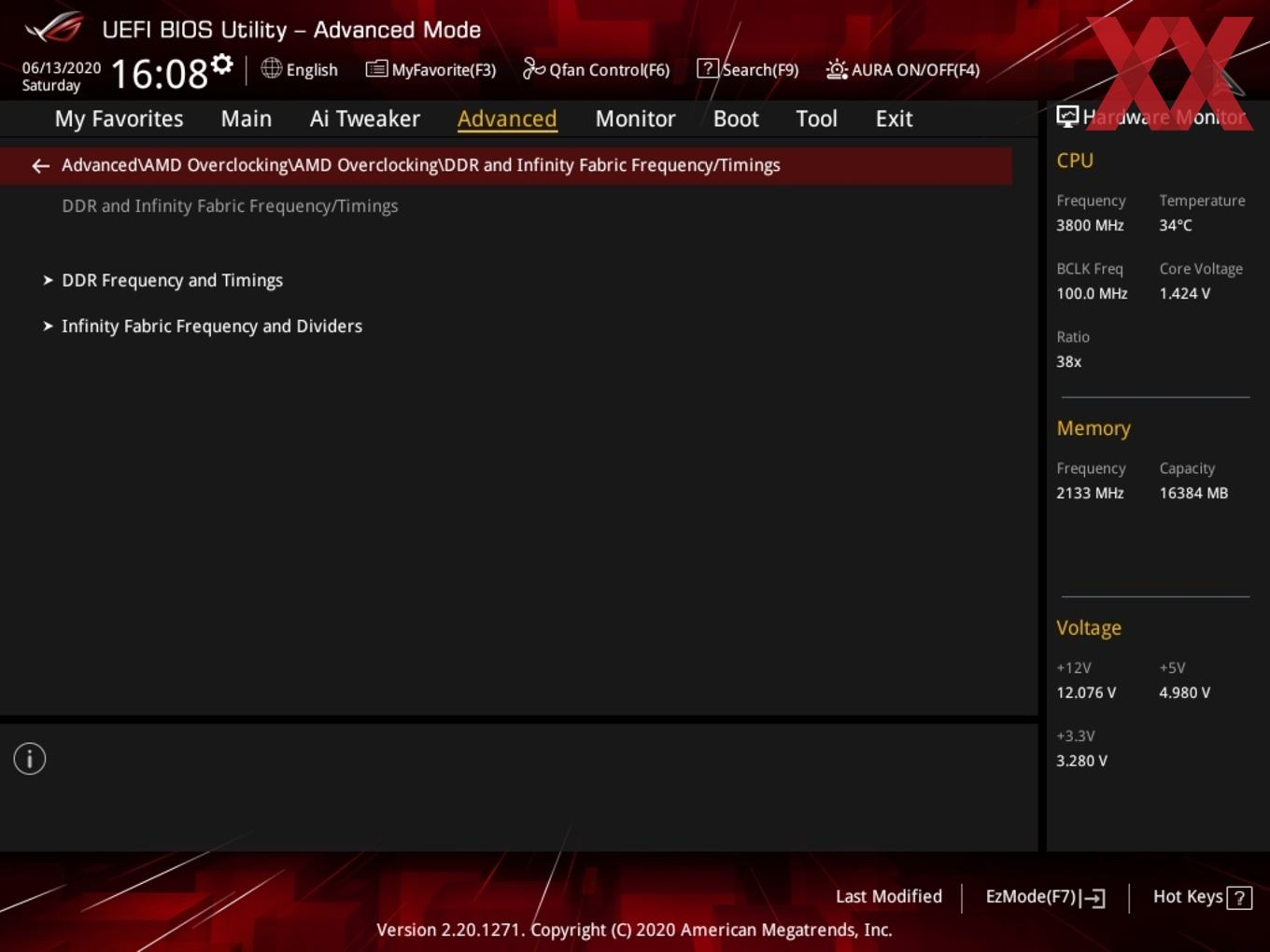Click the Version 2.20.1271 copyright text
The width and height of the screenshot is (1270, 952).
coord(634,930)
